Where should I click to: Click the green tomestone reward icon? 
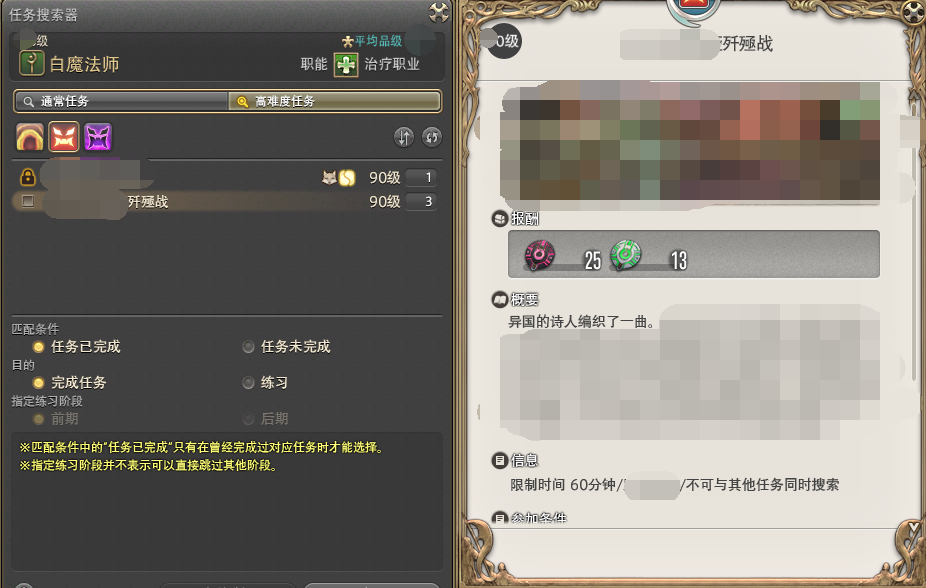pyautogui.click(x=625, y=256)
